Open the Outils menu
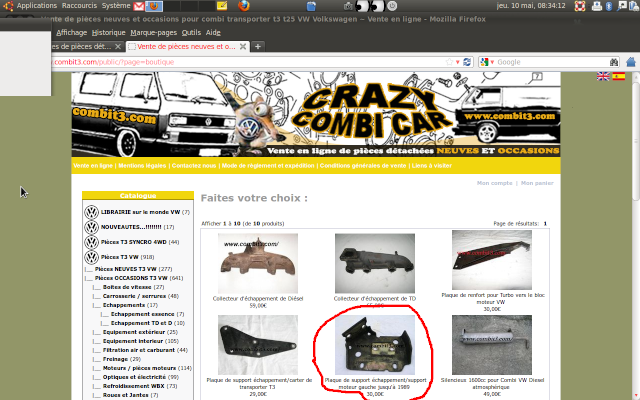The width and height of the screenshot is (640, 400). pyautogui.click(x=191, y=33)
